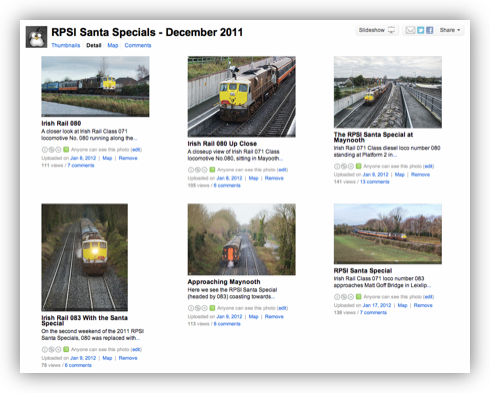This screenshot has height=393, width=490.
Task: Click non-commercial icon under Santa Special at Maynooth
Action: (x=344, y=166)
